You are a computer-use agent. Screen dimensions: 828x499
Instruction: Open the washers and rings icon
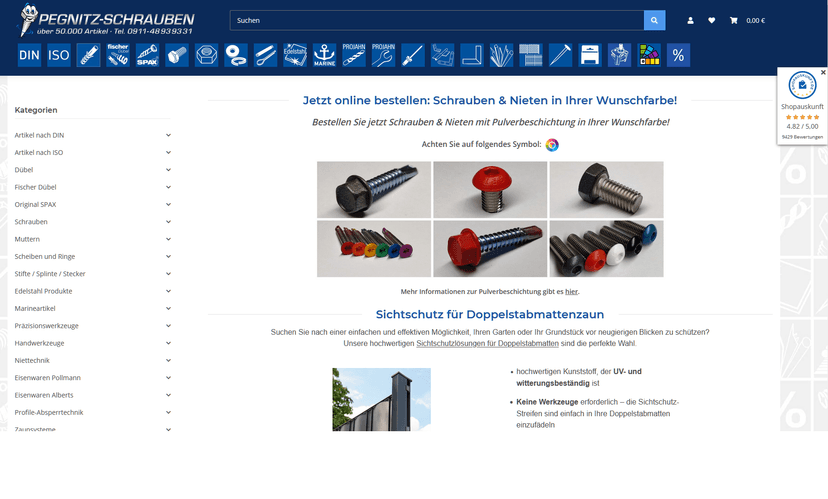tap(236, 55)
